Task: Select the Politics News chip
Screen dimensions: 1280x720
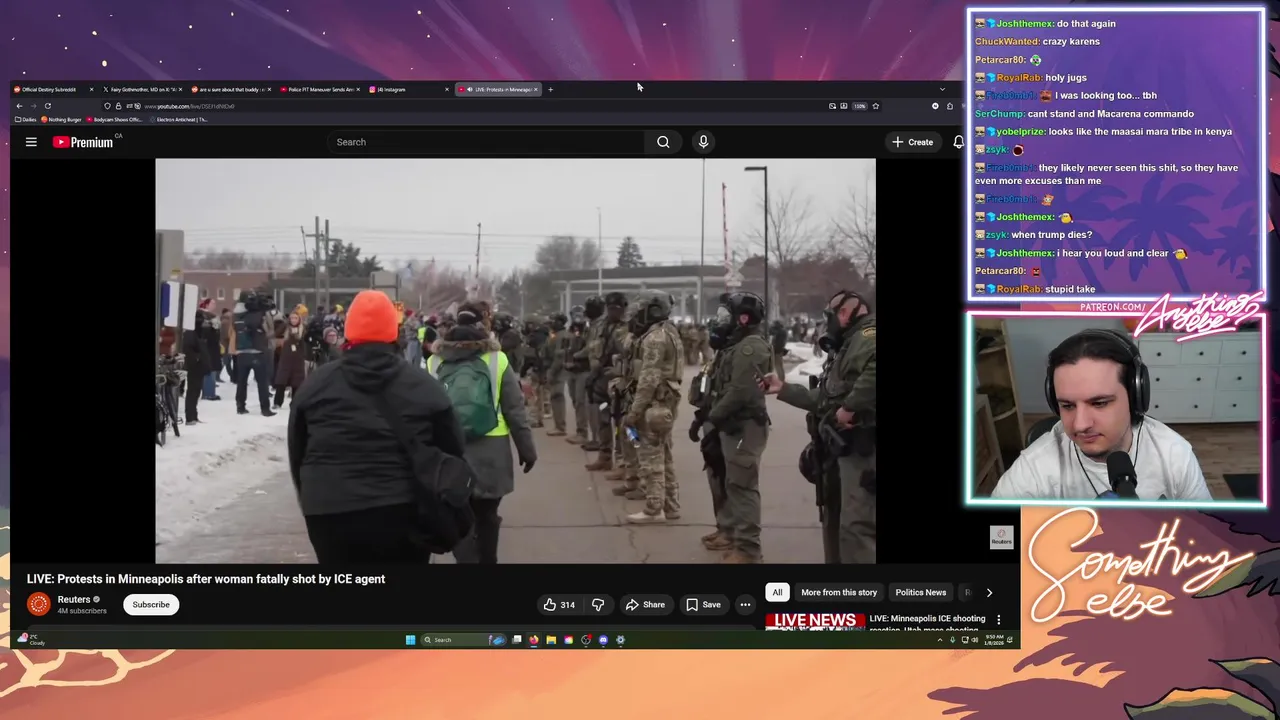Action: tap(920, 592)
